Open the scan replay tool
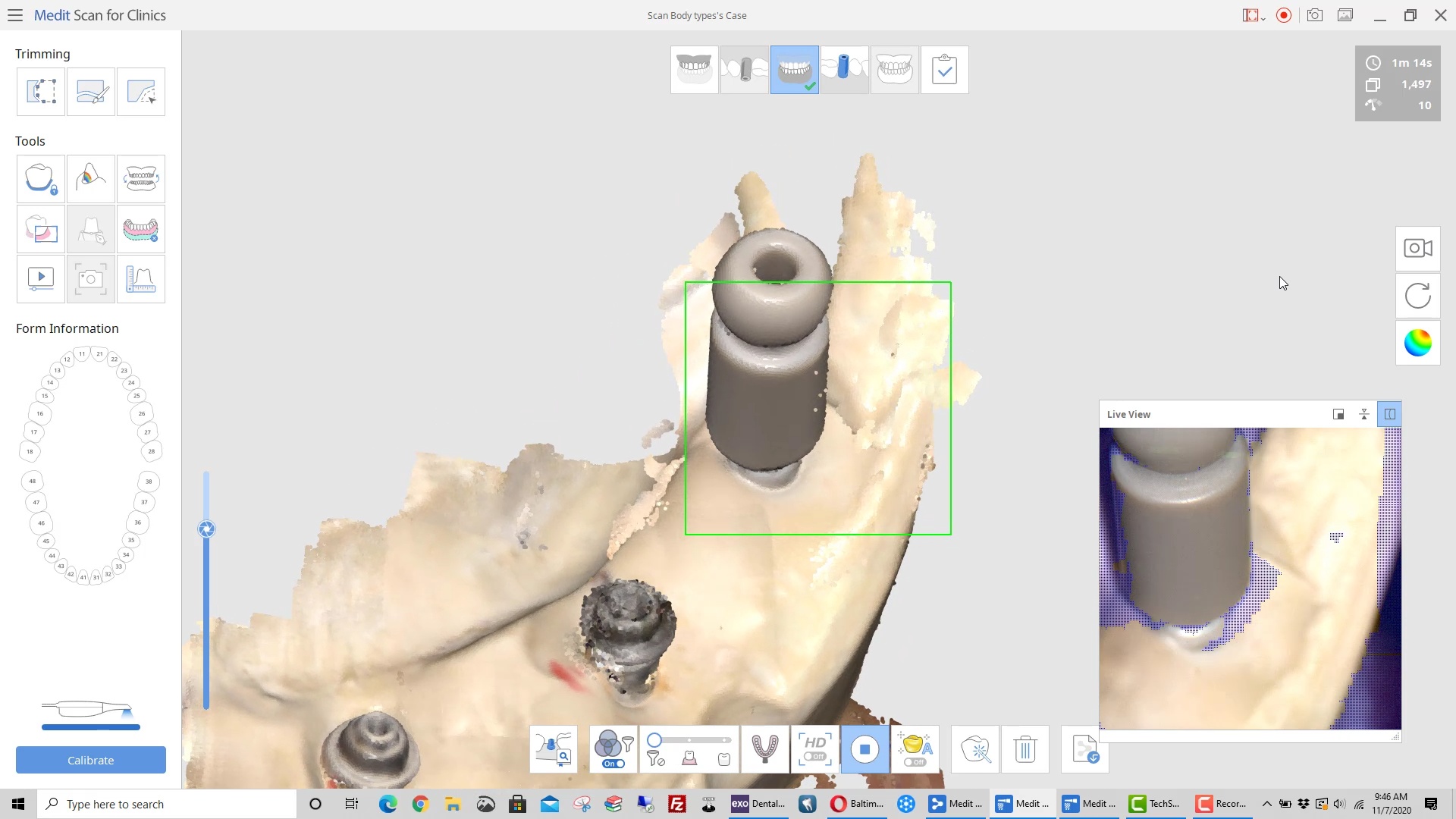The height and width of the screenshot is (819, 1456). click(x=41, y=279)
